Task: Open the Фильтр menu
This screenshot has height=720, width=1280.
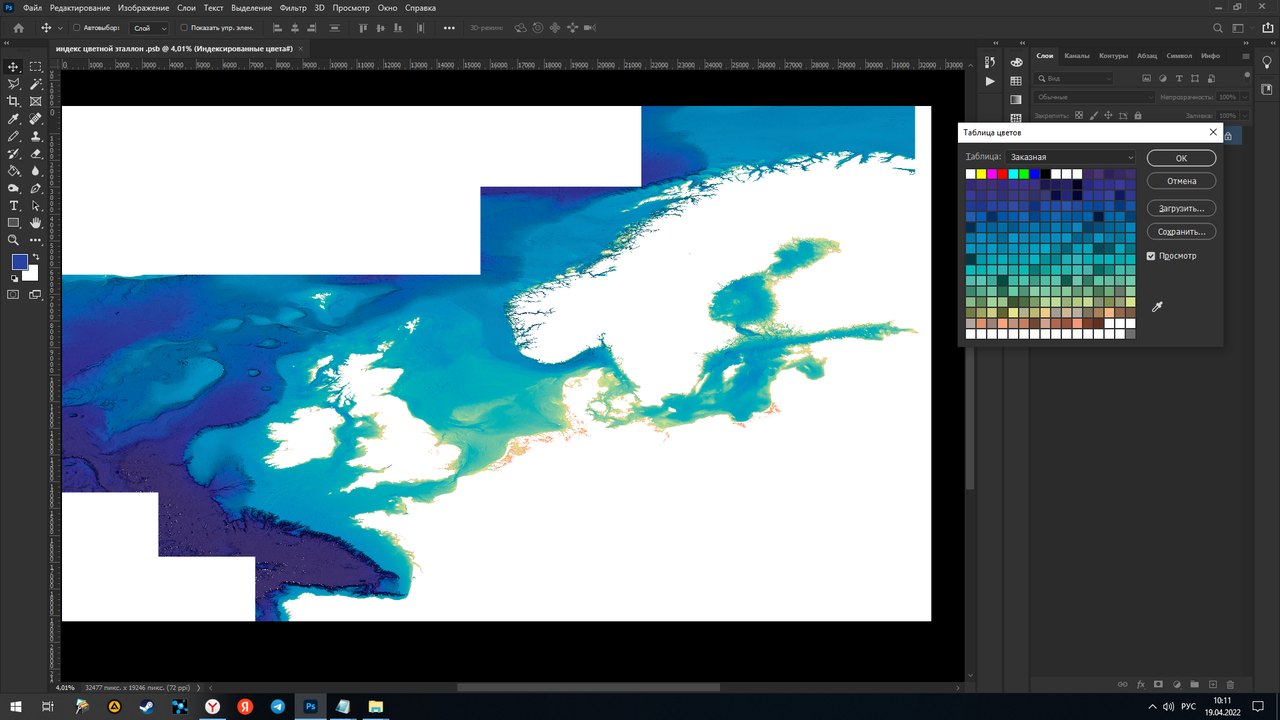Action: pyautogui.click(x=294, y=7)
